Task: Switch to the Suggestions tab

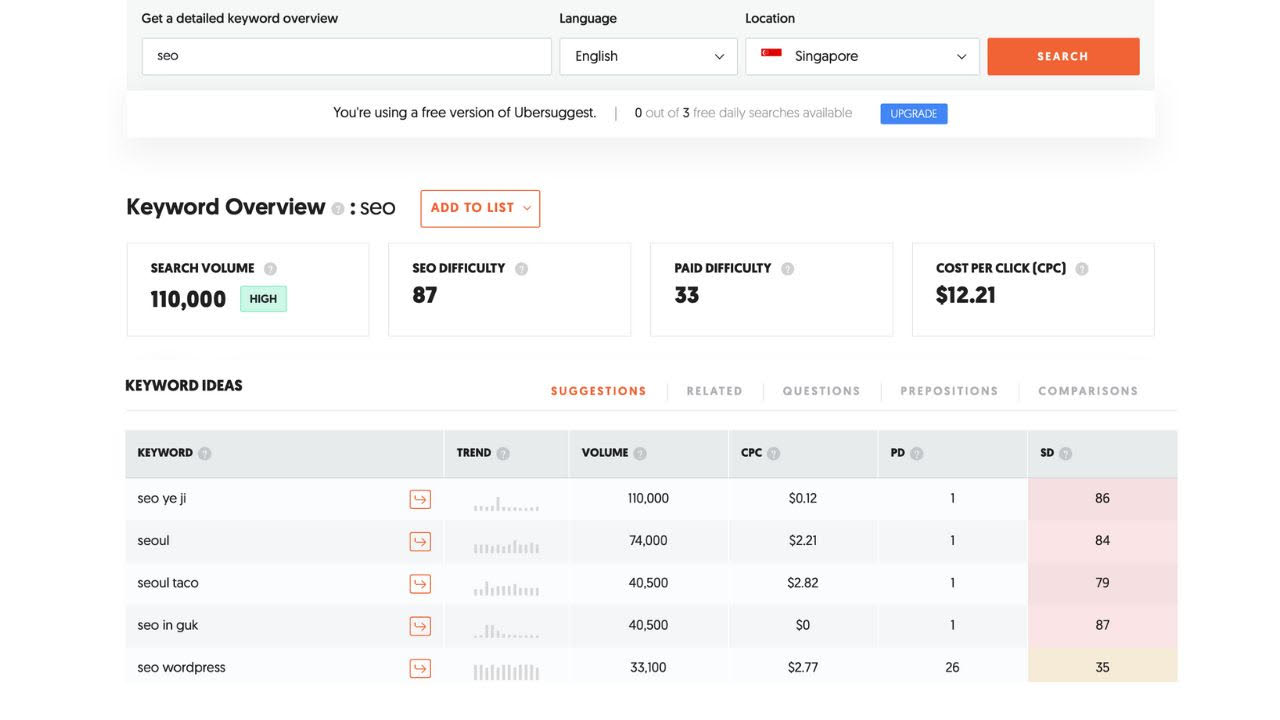Action: point(598,391)
